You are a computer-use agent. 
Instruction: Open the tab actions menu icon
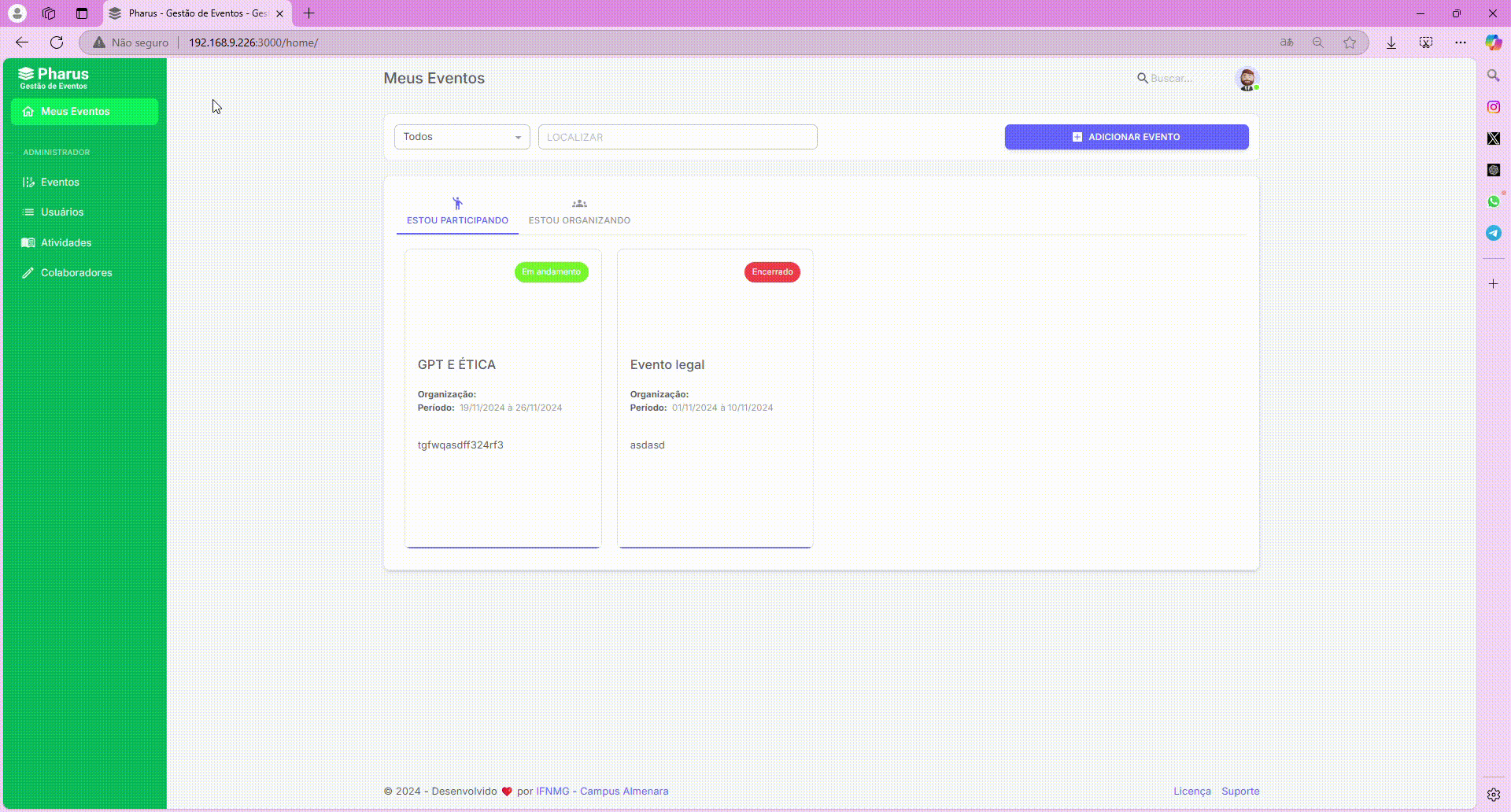click(x=82, y=13)
